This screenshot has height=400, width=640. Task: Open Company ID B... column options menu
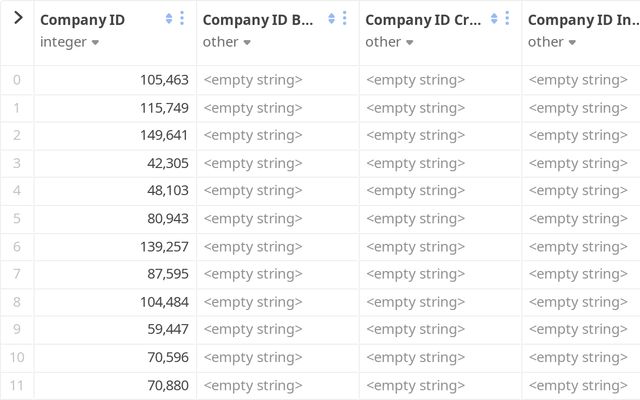coord(345,19)
